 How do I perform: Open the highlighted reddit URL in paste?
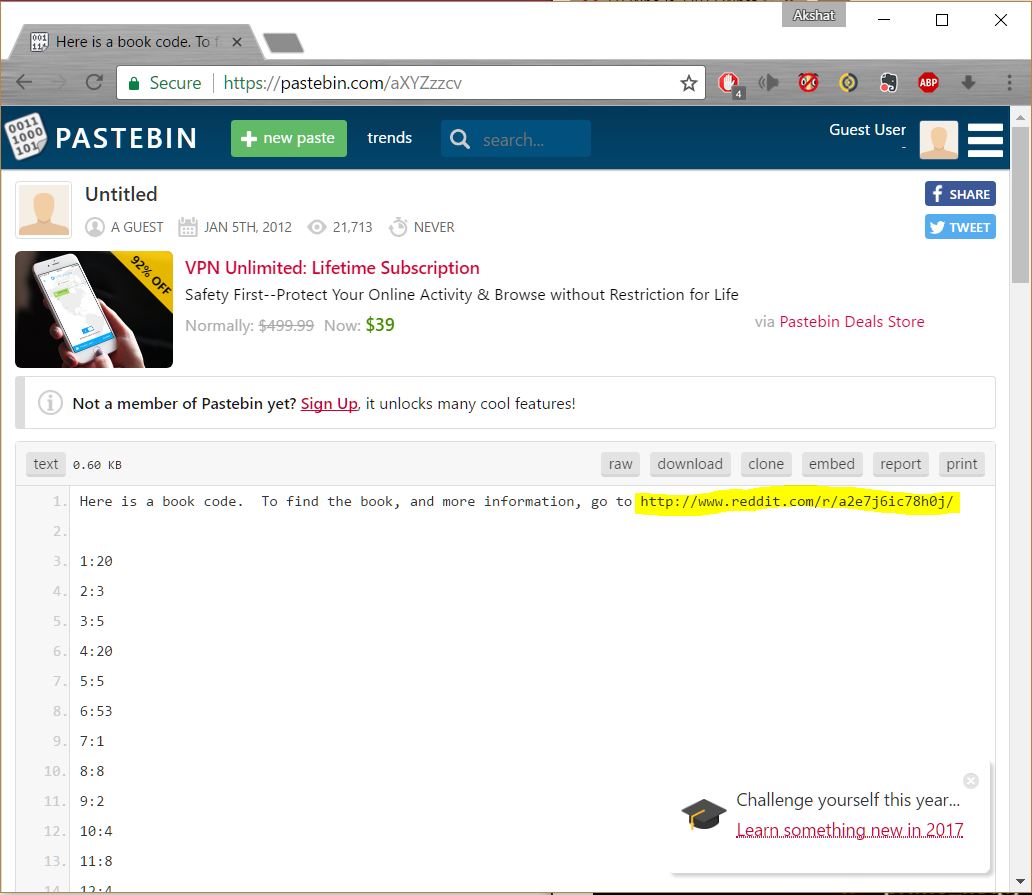tap(796, 501)
